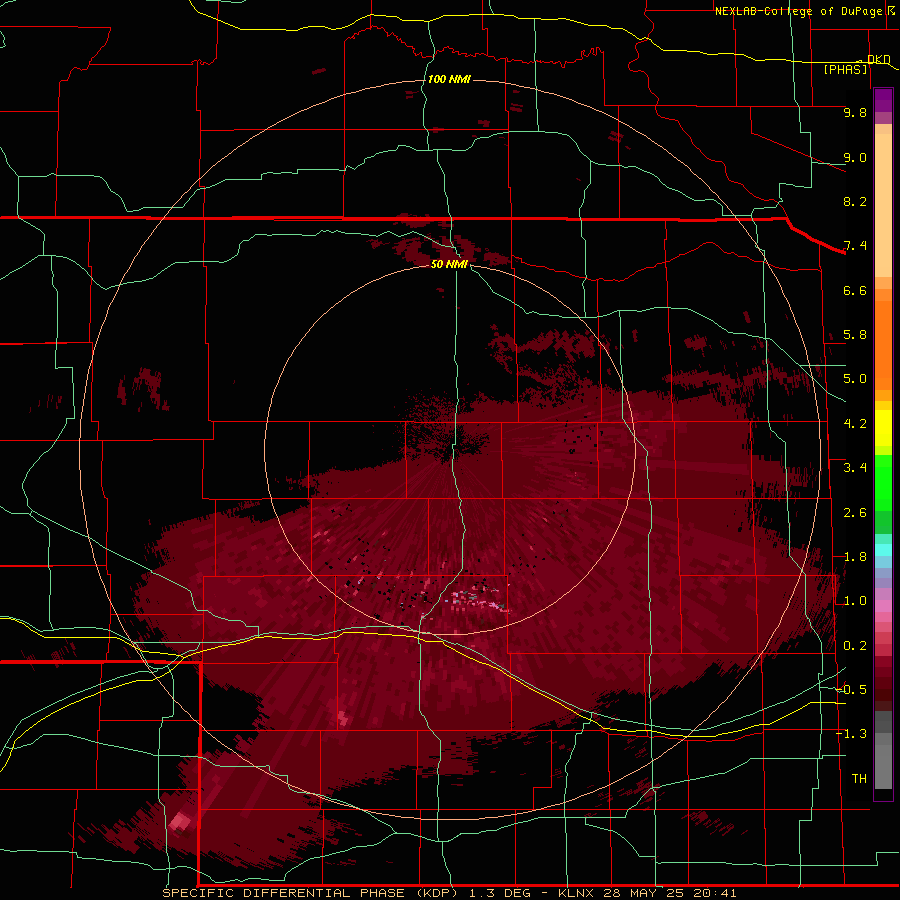Click the Specific Differential Phase (KDP) caption
Image resolution: width=900 pixels, height=900 pixels.
pos(310,893)
